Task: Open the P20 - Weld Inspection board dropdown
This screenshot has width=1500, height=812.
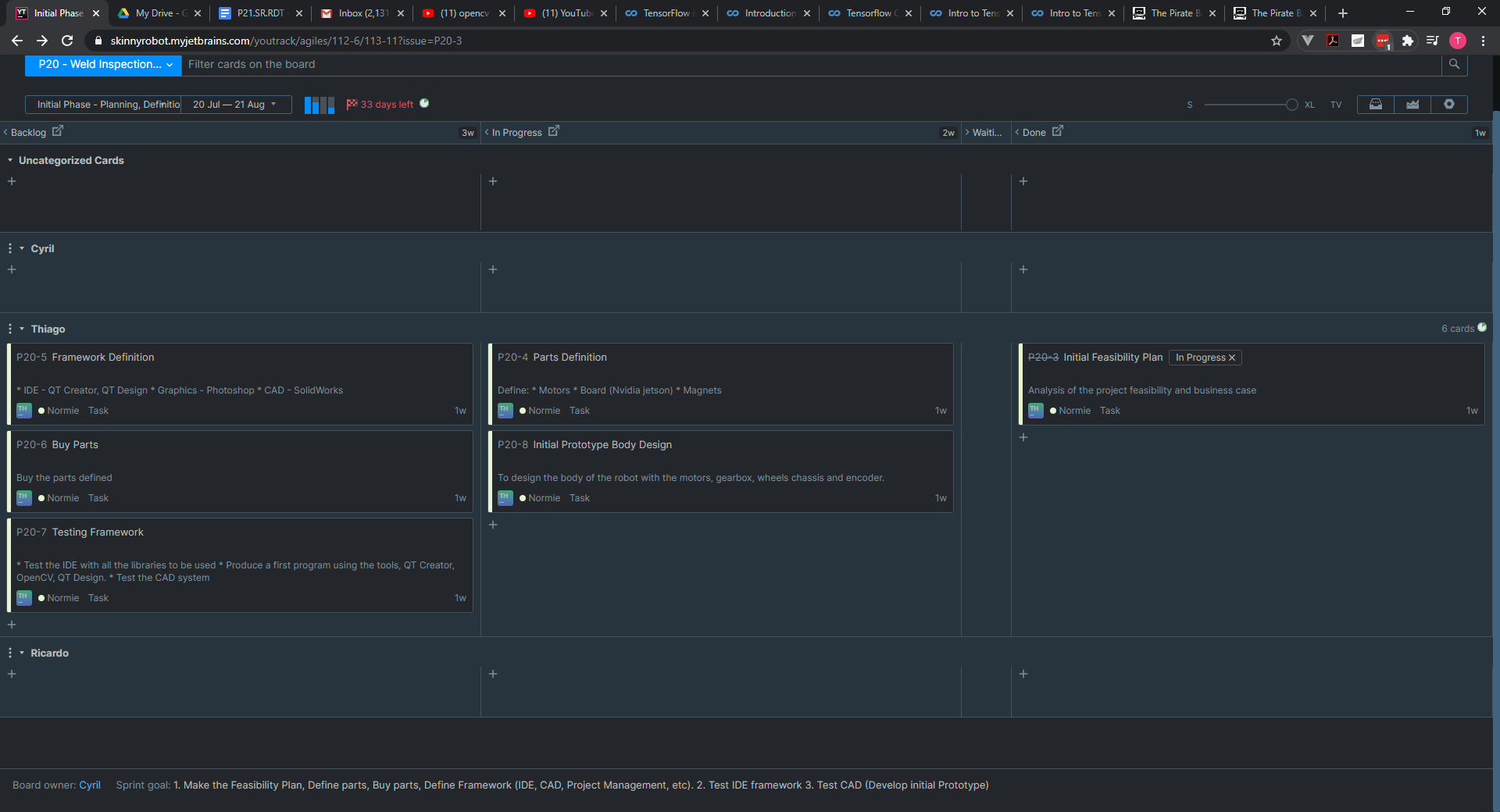Action: (x=103, y=65)
